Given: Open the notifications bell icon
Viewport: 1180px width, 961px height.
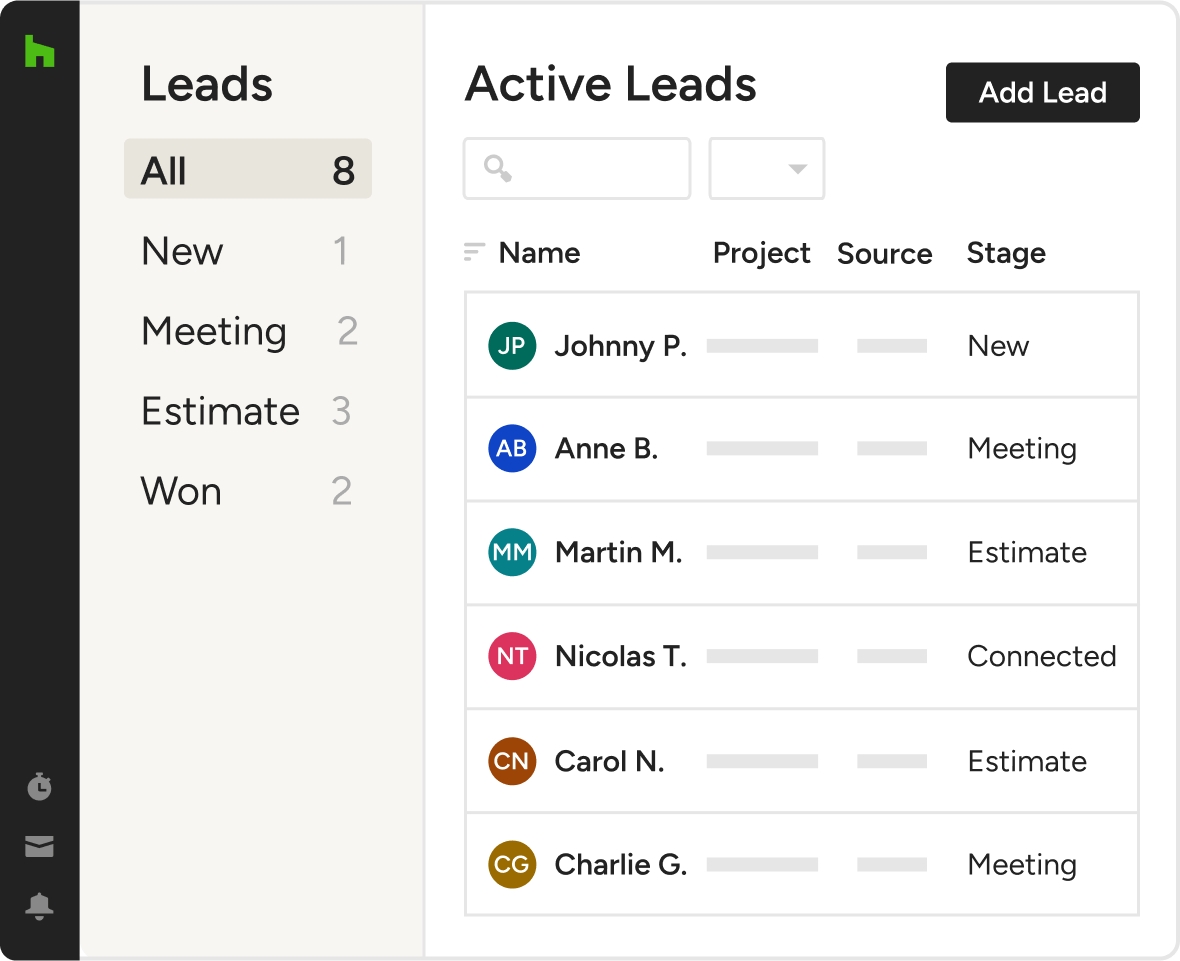Looking at the screenshot, I should coord(39,906).
